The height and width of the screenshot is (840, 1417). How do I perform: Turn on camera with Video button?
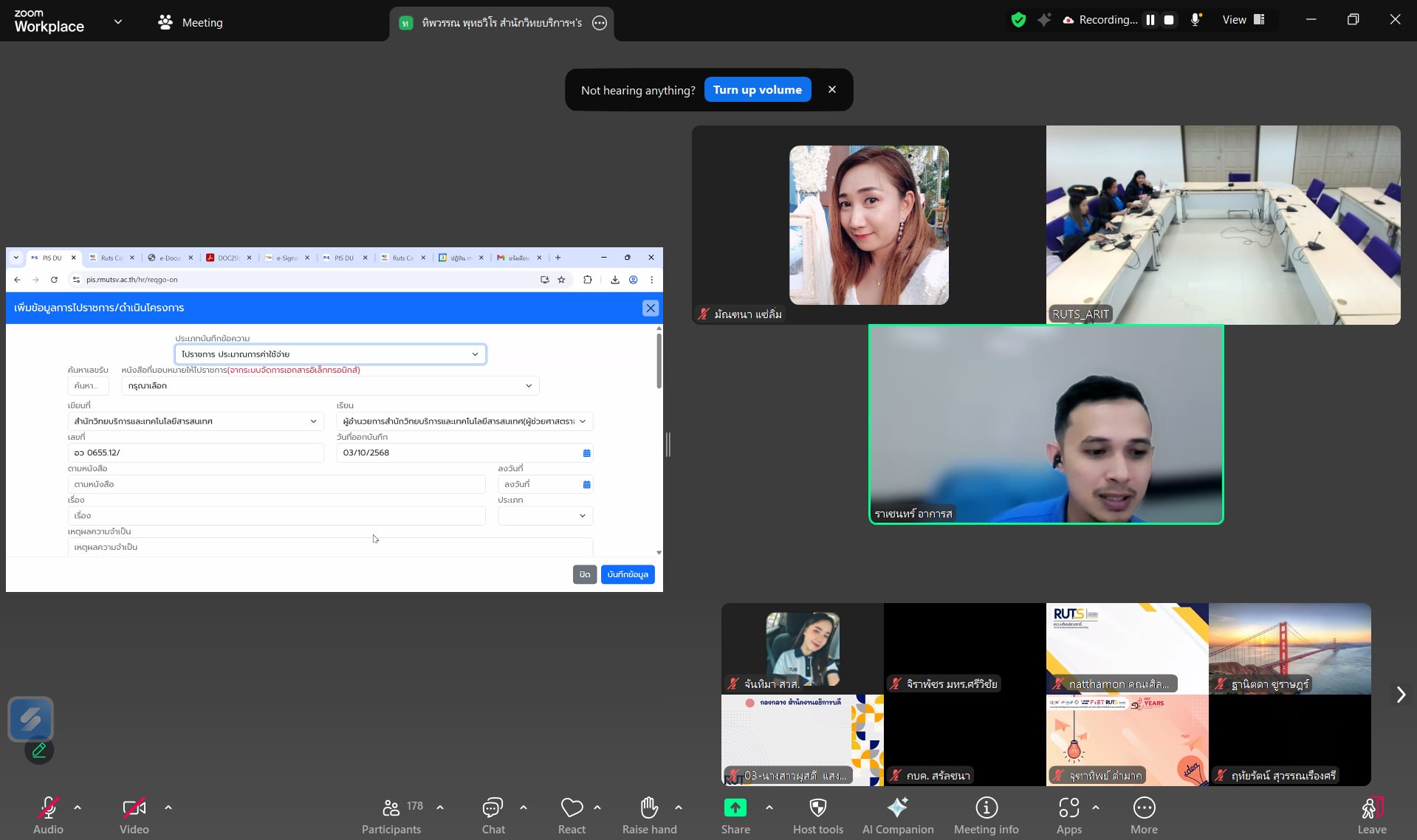(x=134, y=816)
